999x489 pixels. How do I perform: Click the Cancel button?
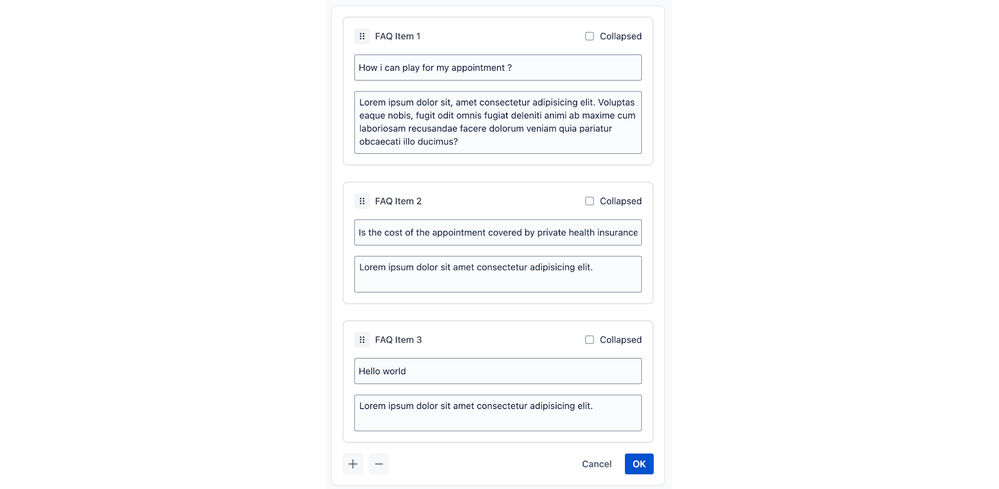[596, 464]
